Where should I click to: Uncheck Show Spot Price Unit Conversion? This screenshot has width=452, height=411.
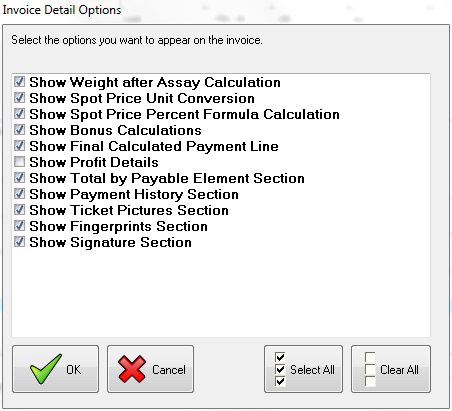[19, 98]
